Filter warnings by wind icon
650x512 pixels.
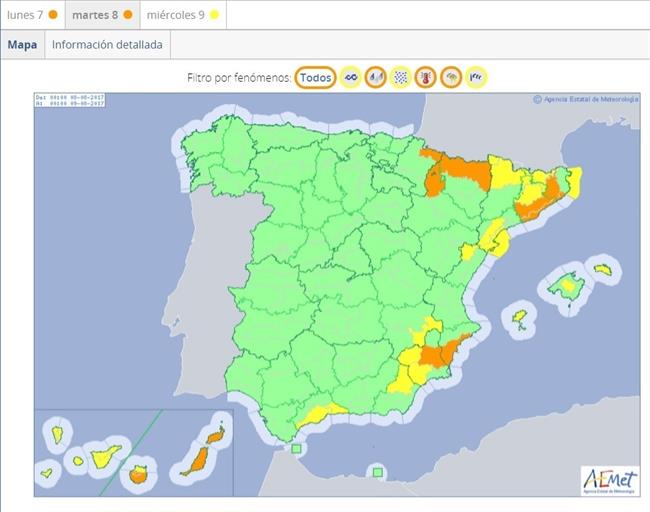(476, 77)
